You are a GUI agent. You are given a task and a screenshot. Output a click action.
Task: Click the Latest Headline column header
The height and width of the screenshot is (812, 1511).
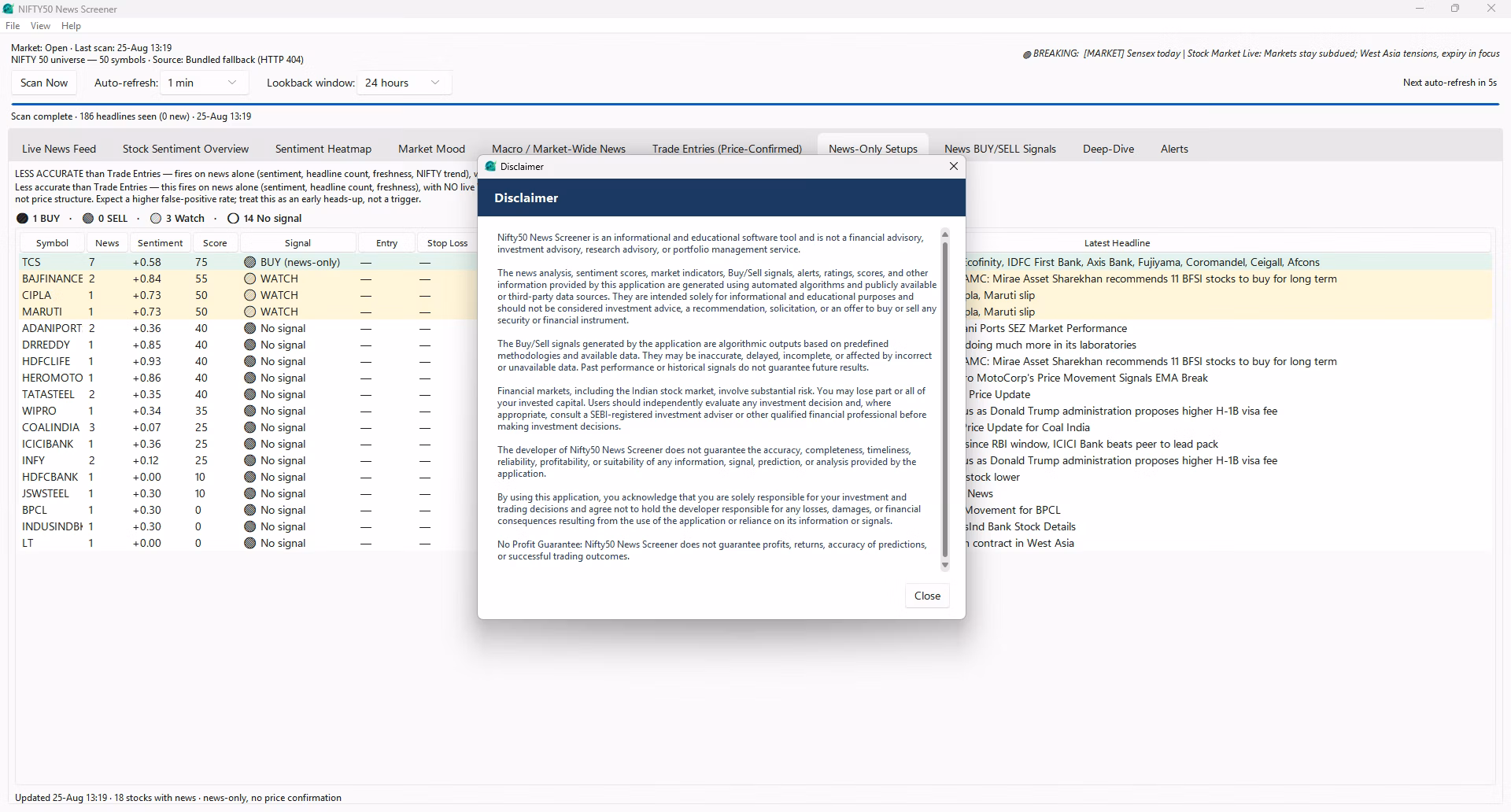pyautogui.click(x=1117, y=243)
